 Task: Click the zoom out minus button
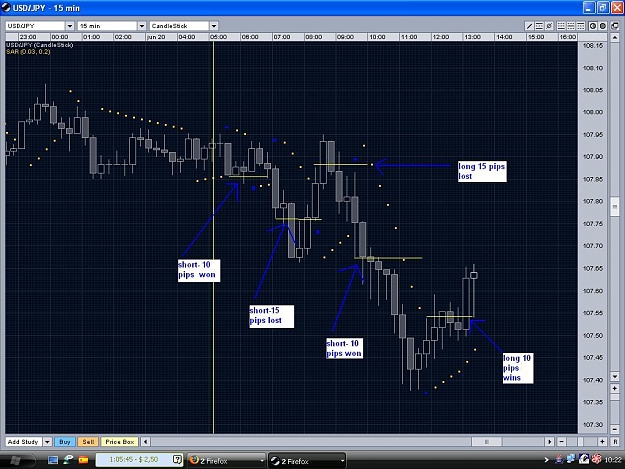(561, 442)
